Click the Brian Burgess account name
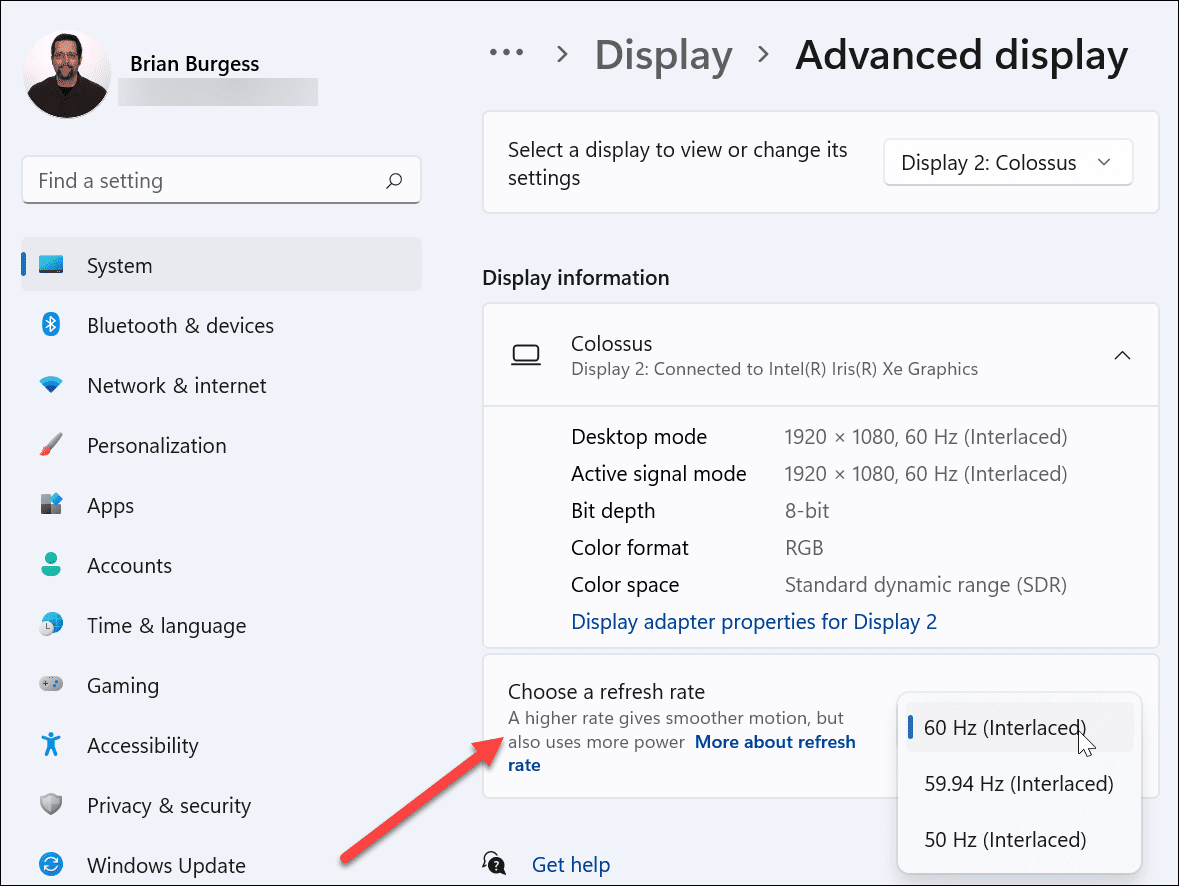Screen dimensions: 1179x886 pyautogui.click(x=194, y=64)
